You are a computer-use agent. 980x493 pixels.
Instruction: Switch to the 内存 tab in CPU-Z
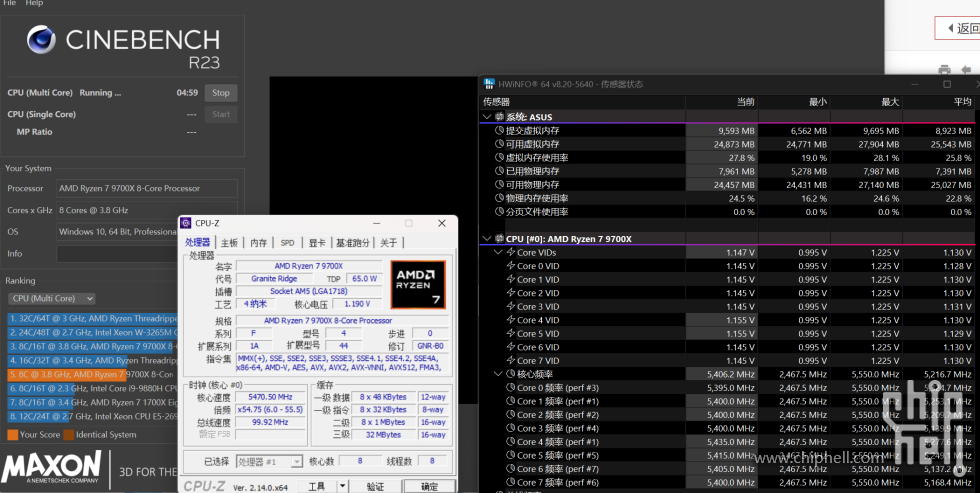259,242
